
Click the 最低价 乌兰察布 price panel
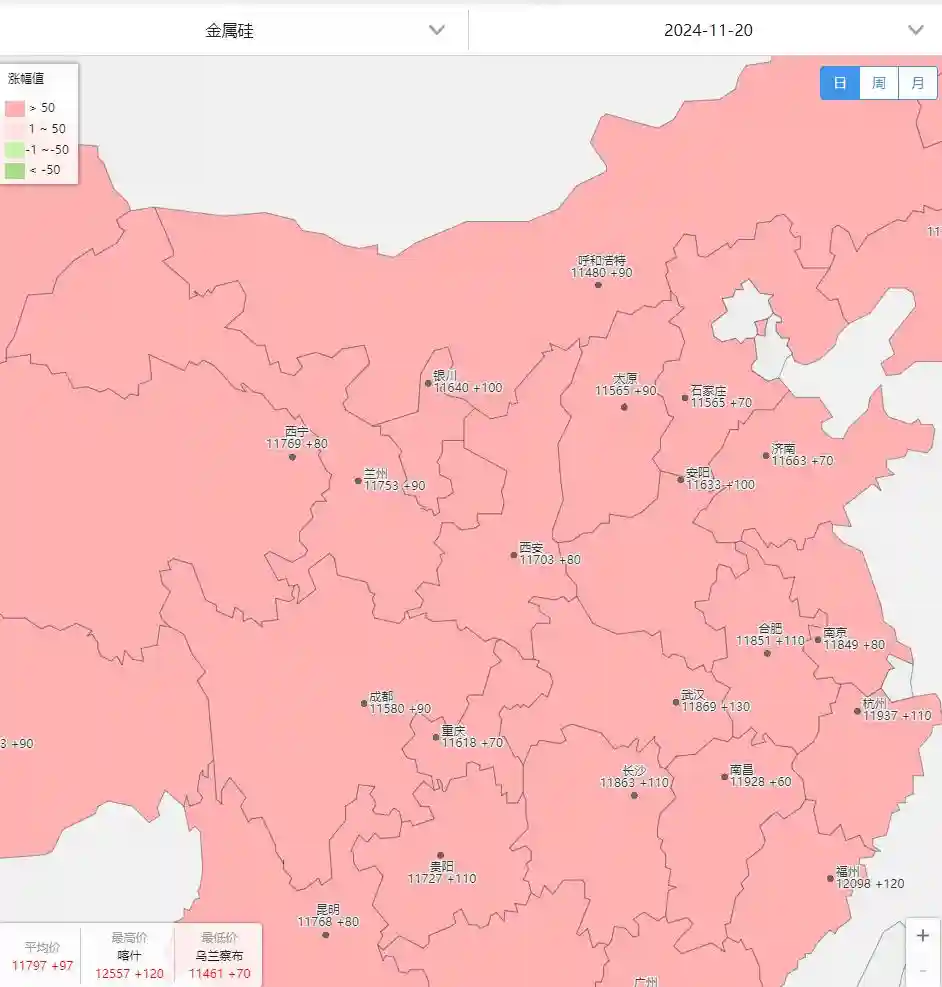[219, 955]
